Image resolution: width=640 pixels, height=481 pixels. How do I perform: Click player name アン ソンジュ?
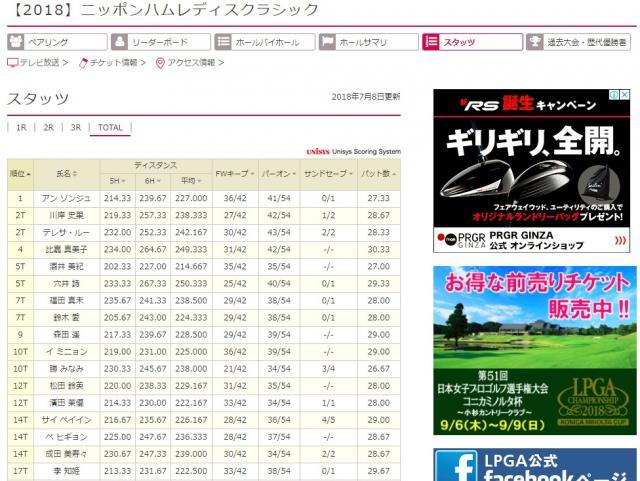pos(66,198)
